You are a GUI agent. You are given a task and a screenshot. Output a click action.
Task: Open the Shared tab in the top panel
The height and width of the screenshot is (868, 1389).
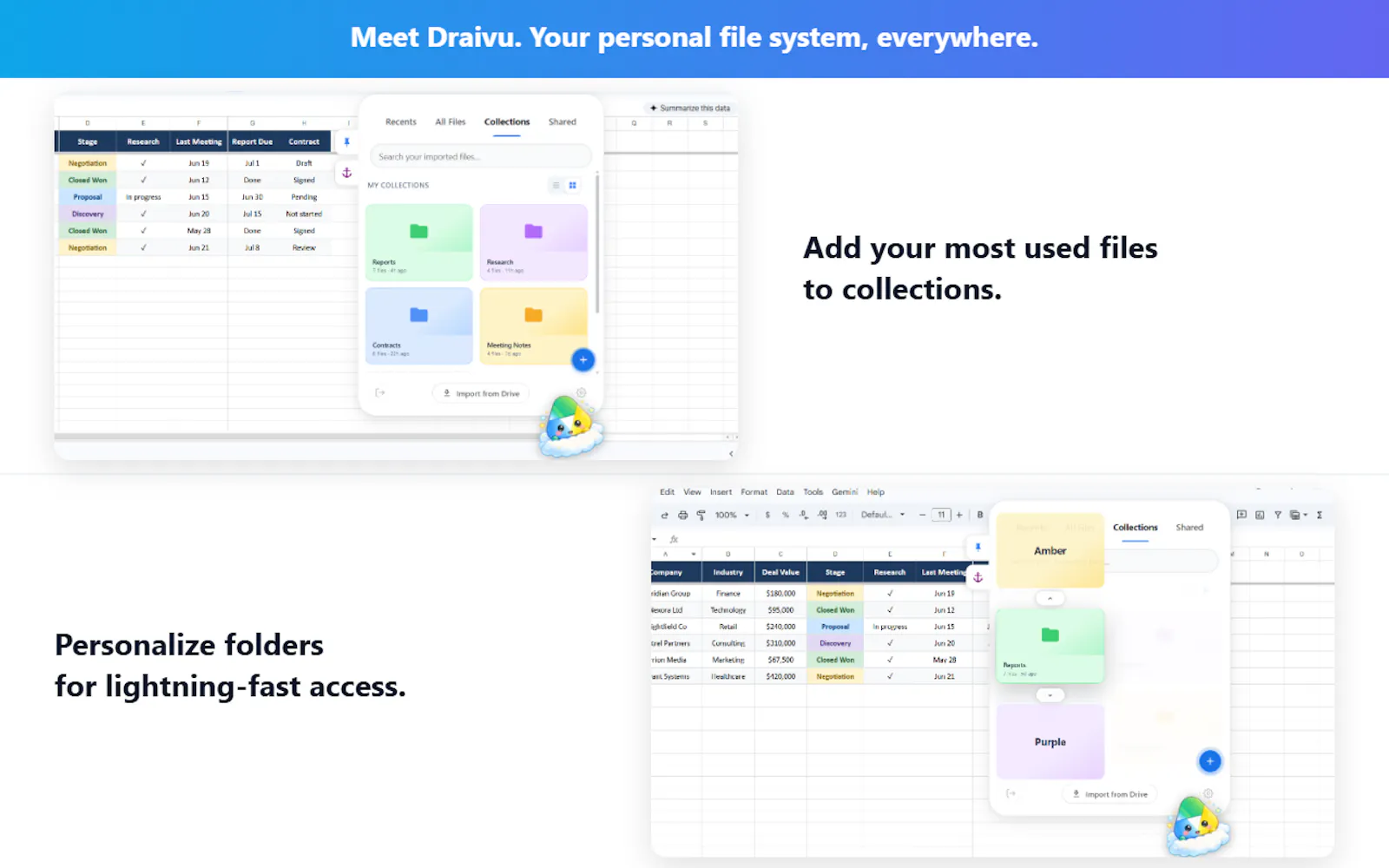[x=563, y=122]
